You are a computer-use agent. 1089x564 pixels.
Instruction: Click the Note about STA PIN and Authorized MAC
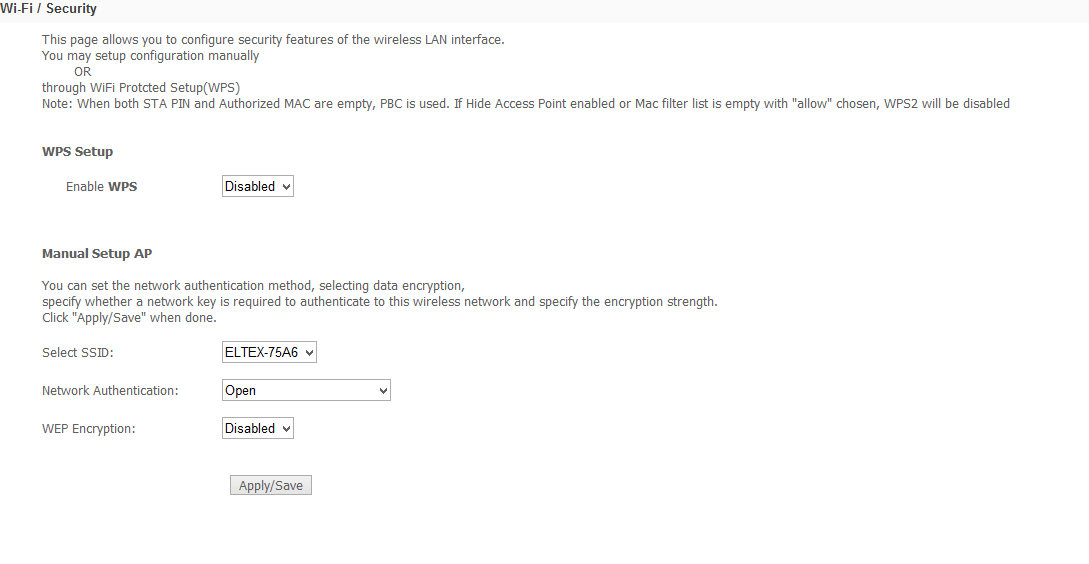point(526,104)
